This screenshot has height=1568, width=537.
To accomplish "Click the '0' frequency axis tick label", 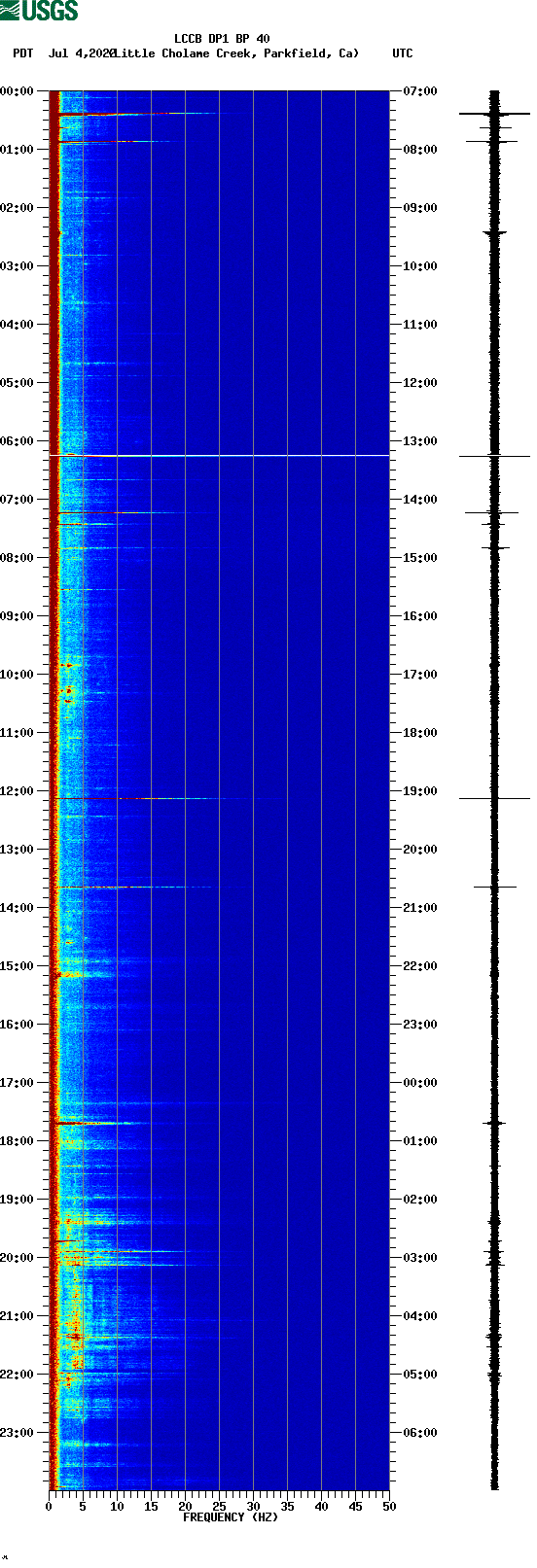I will 49,1507.
